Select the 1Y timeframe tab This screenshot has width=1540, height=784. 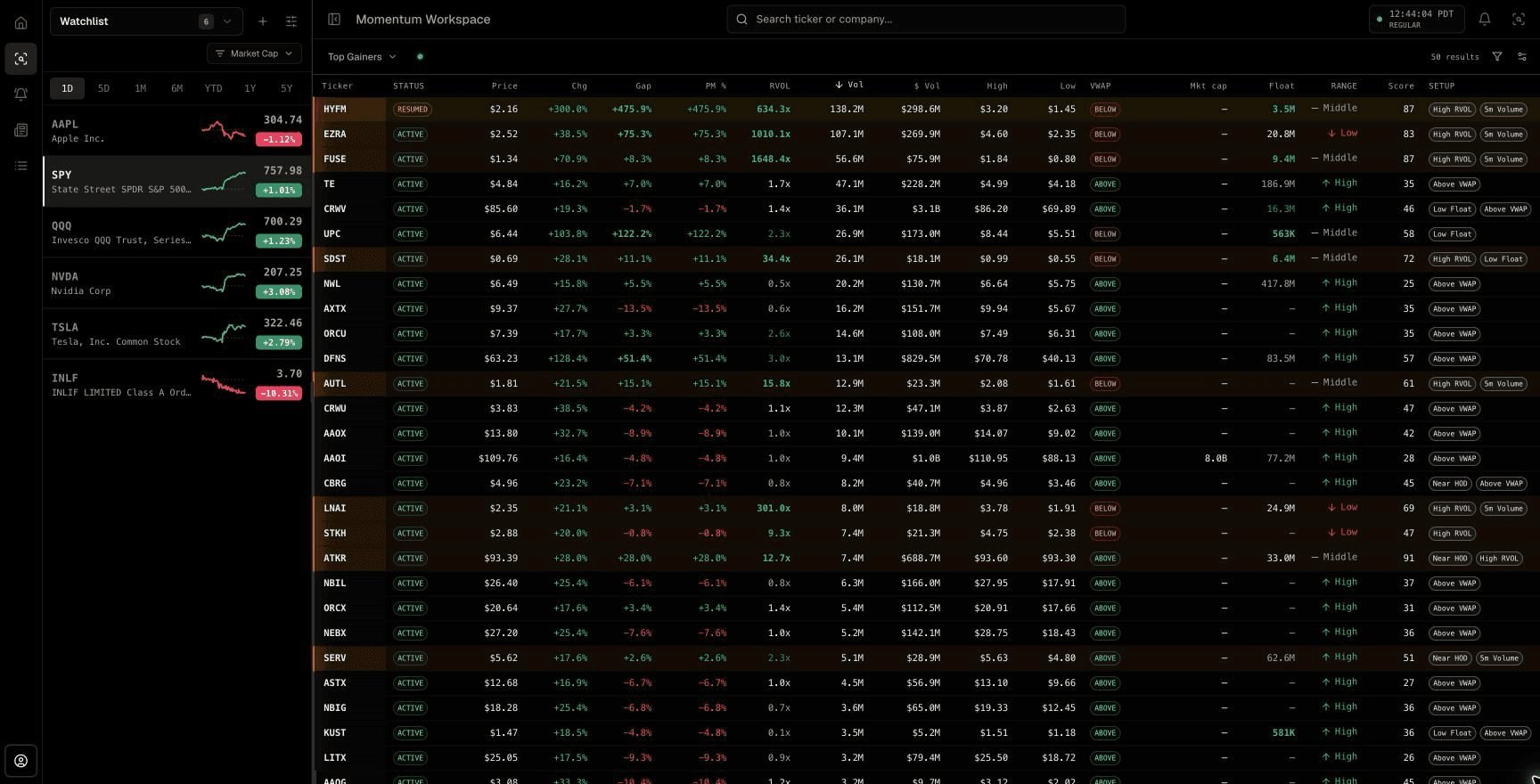250,88
